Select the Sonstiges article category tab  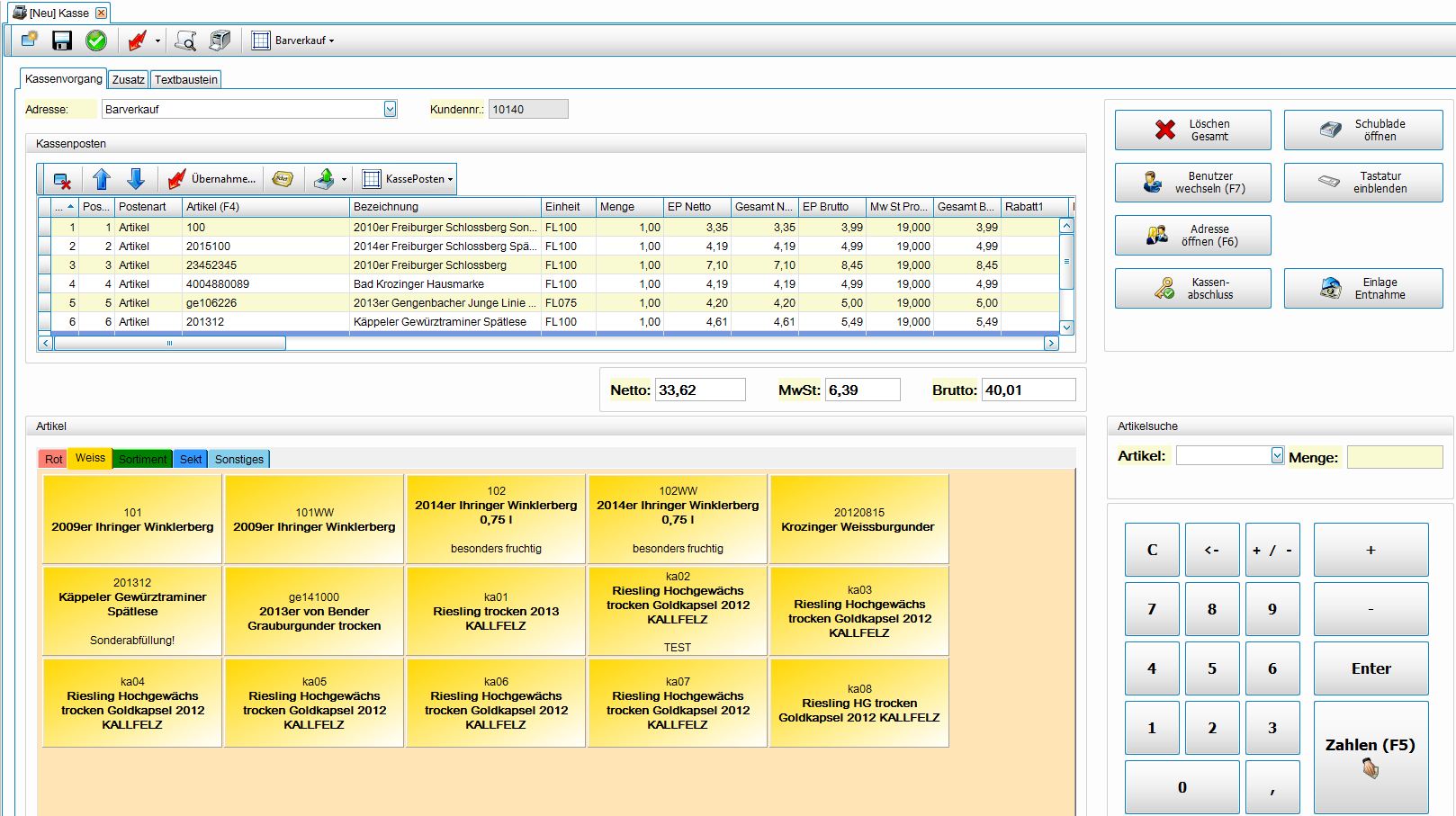point(239,460)
